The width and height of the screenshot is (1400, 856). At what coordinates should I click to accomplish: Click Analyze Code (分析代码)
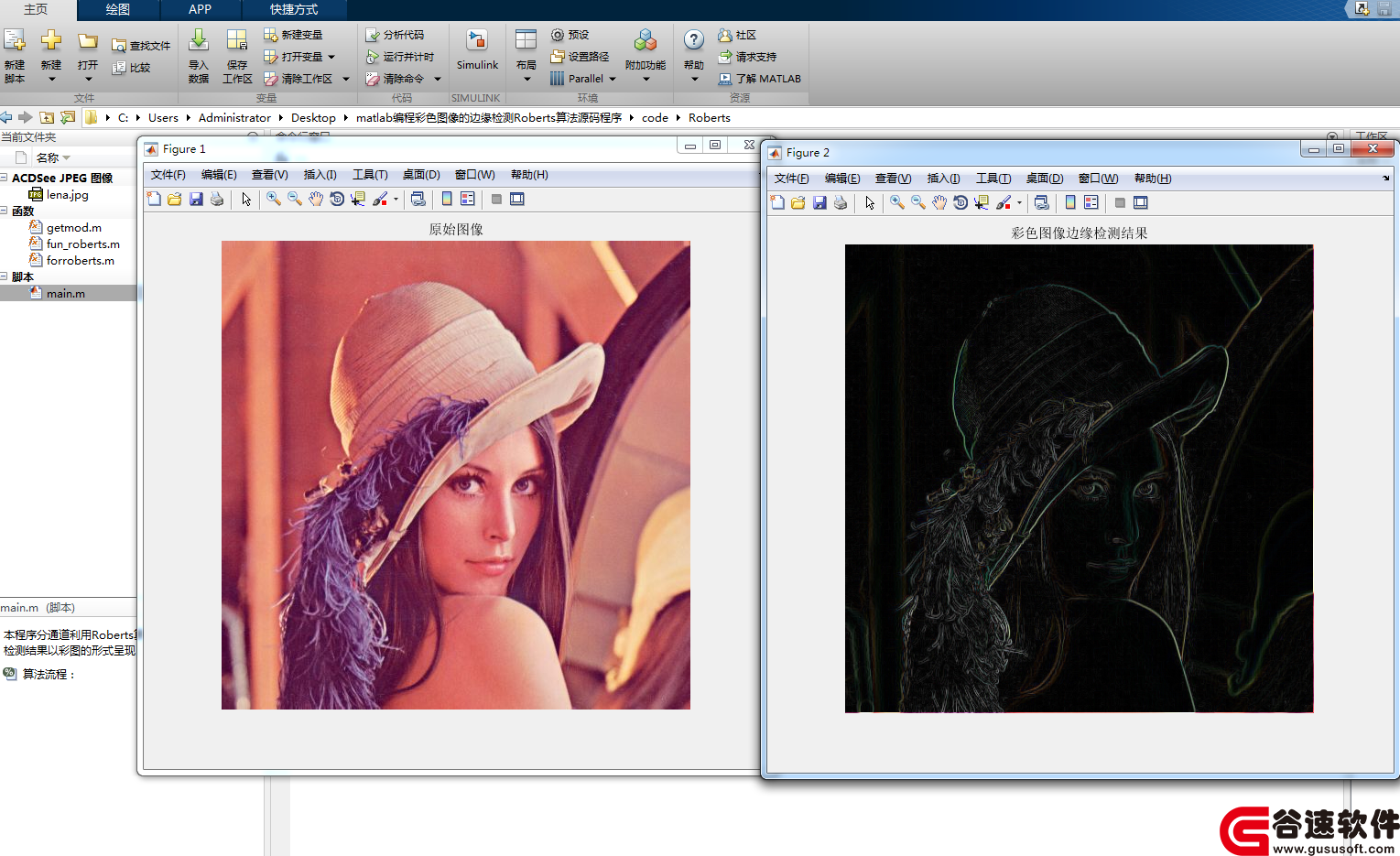tap(395, 35)
